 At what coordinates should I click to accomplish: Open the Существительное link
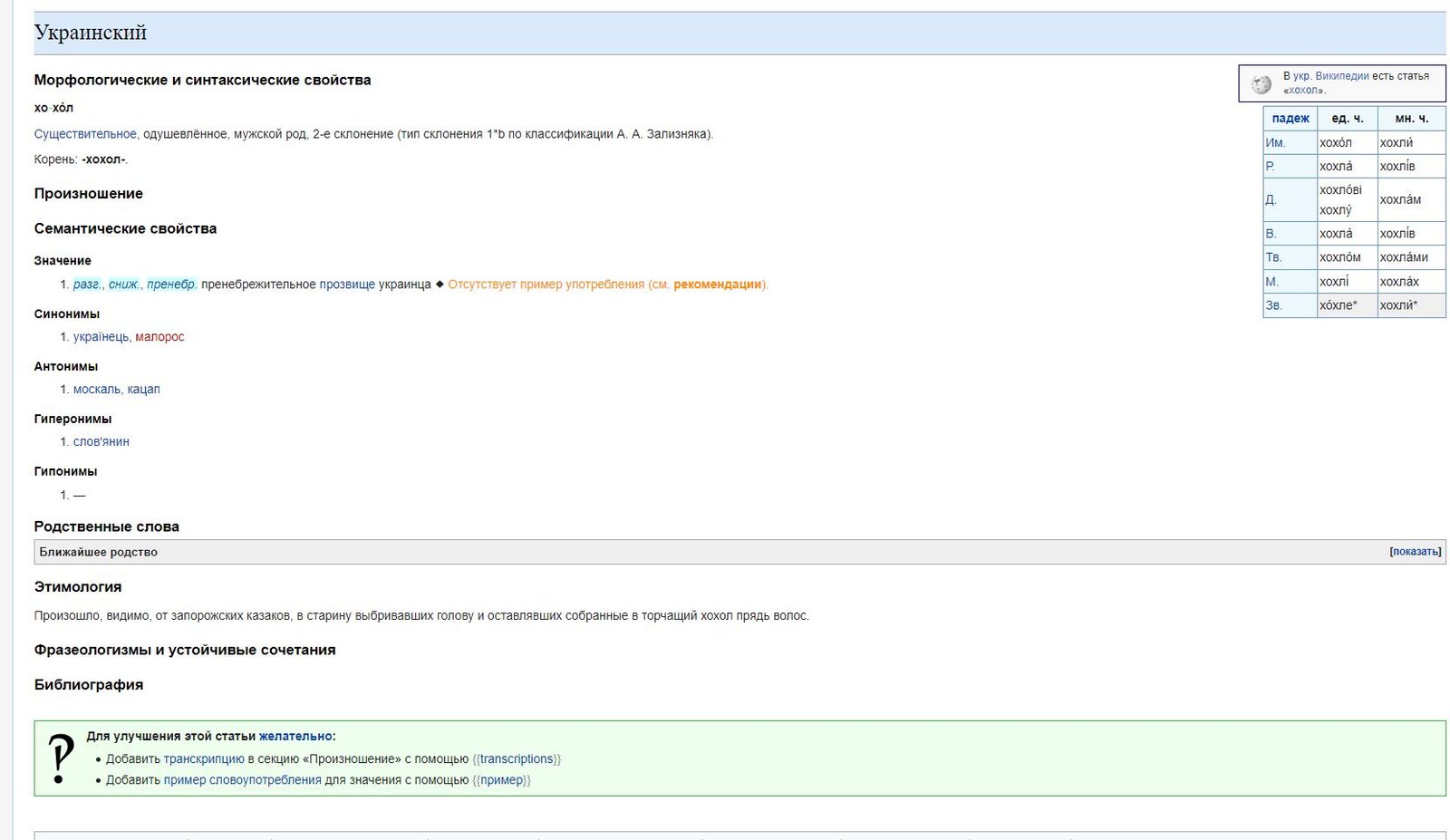[85, 134]
